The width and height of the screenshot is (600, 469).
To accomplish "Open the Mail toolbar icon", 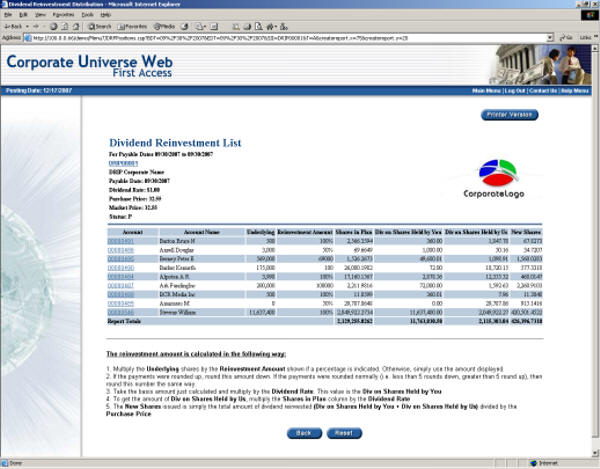I will point(200,26).
